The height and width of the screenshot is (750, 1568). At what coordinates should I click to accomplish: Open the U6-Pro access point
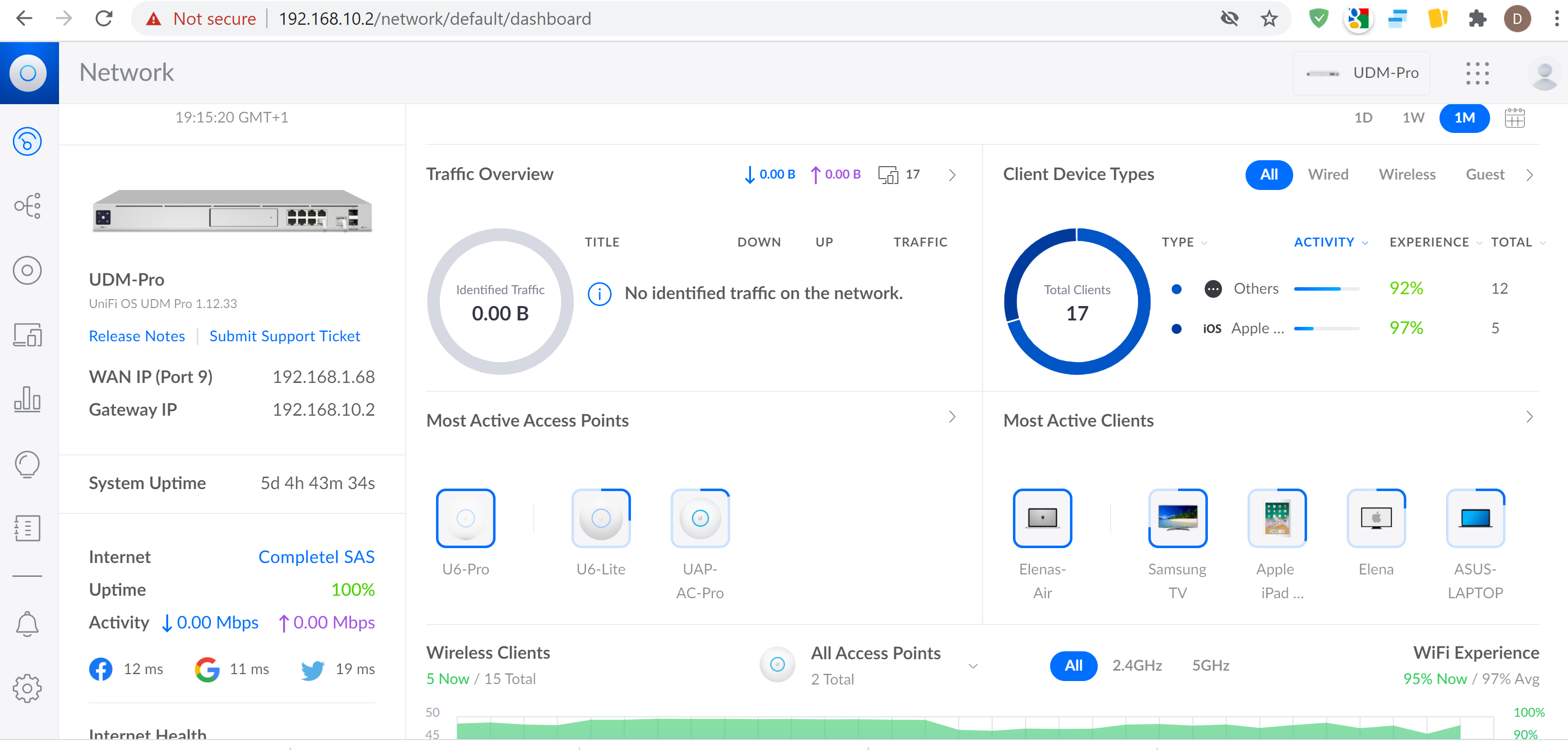tap(466, 519)
